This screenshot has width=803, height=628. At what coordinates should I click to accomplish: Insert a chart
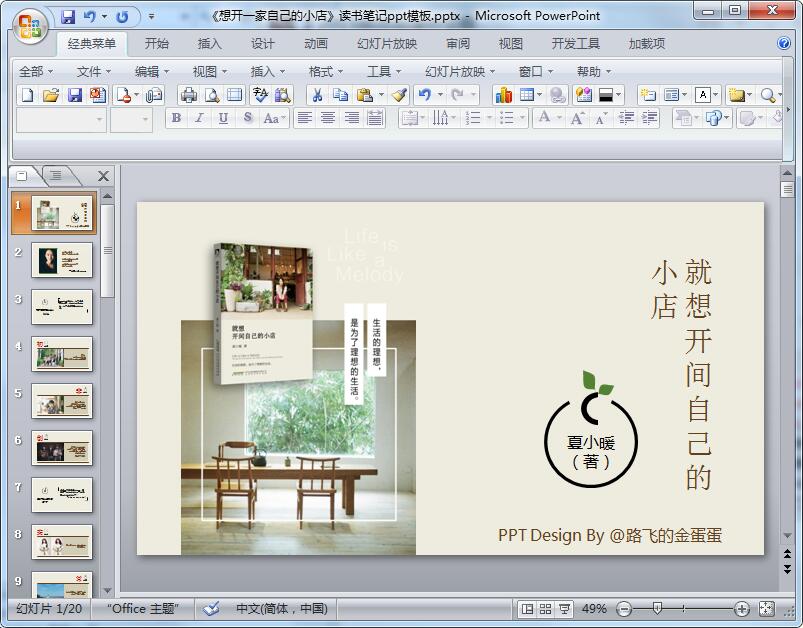pos(503,95)
